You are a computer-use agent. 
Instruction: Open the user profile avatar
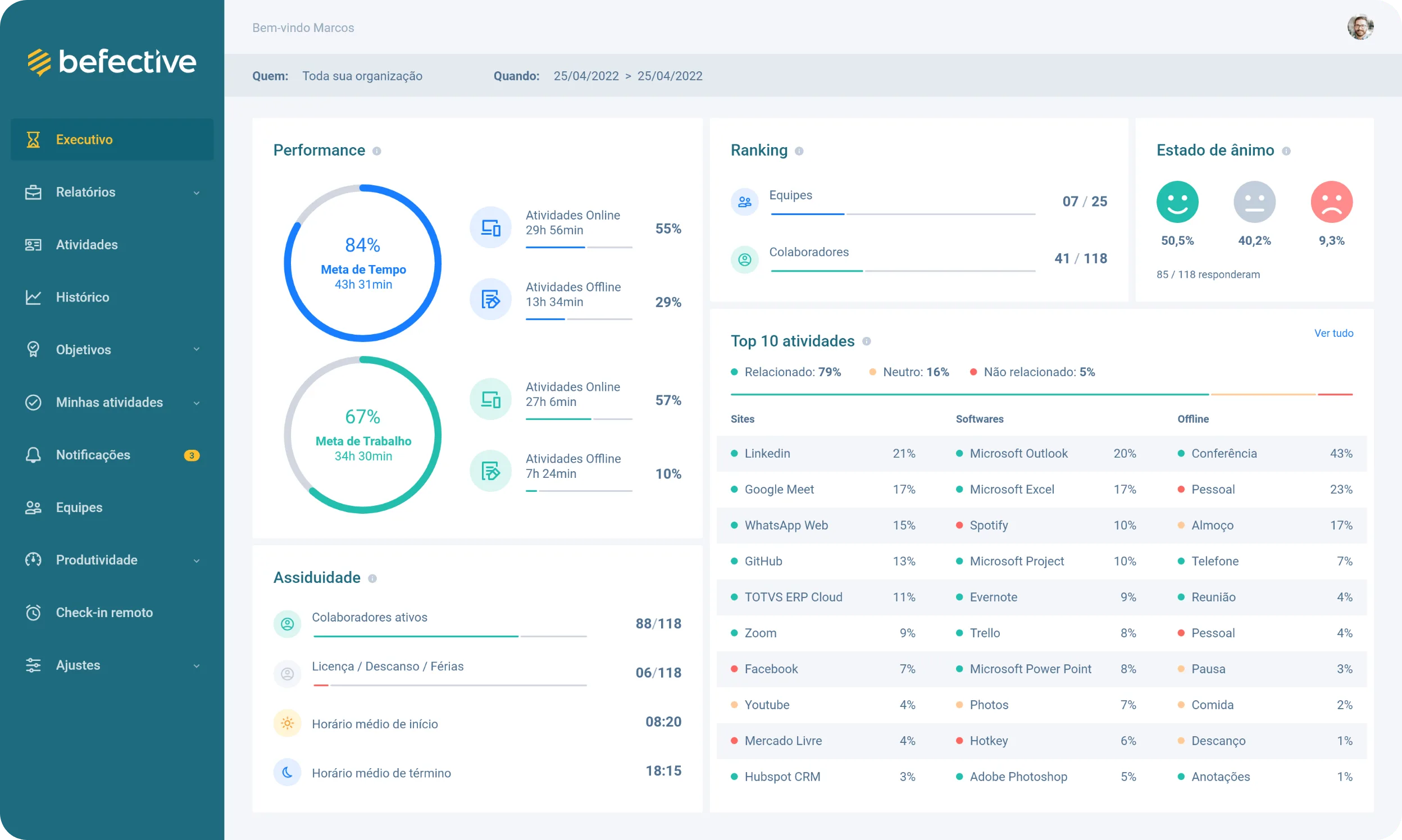[x=1359, y=27]
